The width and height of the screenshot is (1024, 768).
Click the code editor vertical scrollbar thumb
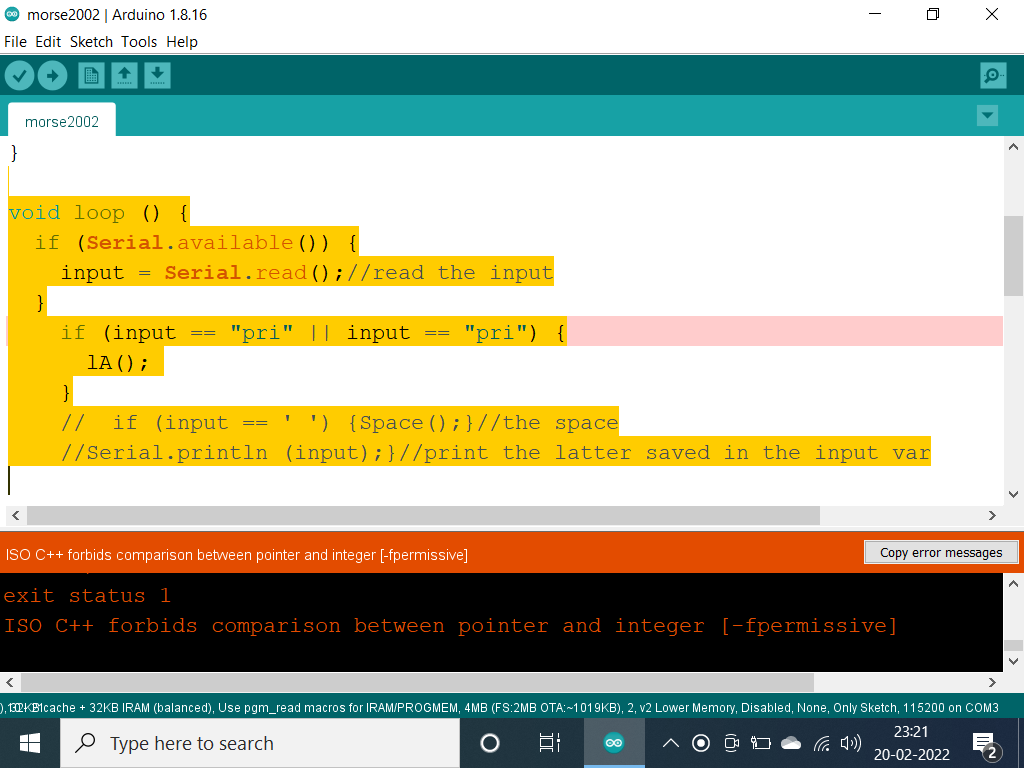click(1013, 255)
